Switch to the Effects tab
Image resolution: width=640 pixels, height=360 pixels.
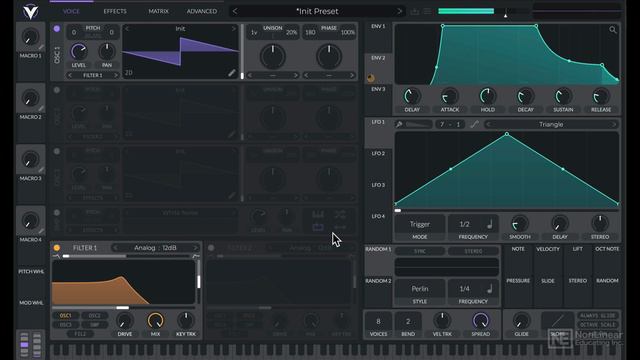[115, 11]
